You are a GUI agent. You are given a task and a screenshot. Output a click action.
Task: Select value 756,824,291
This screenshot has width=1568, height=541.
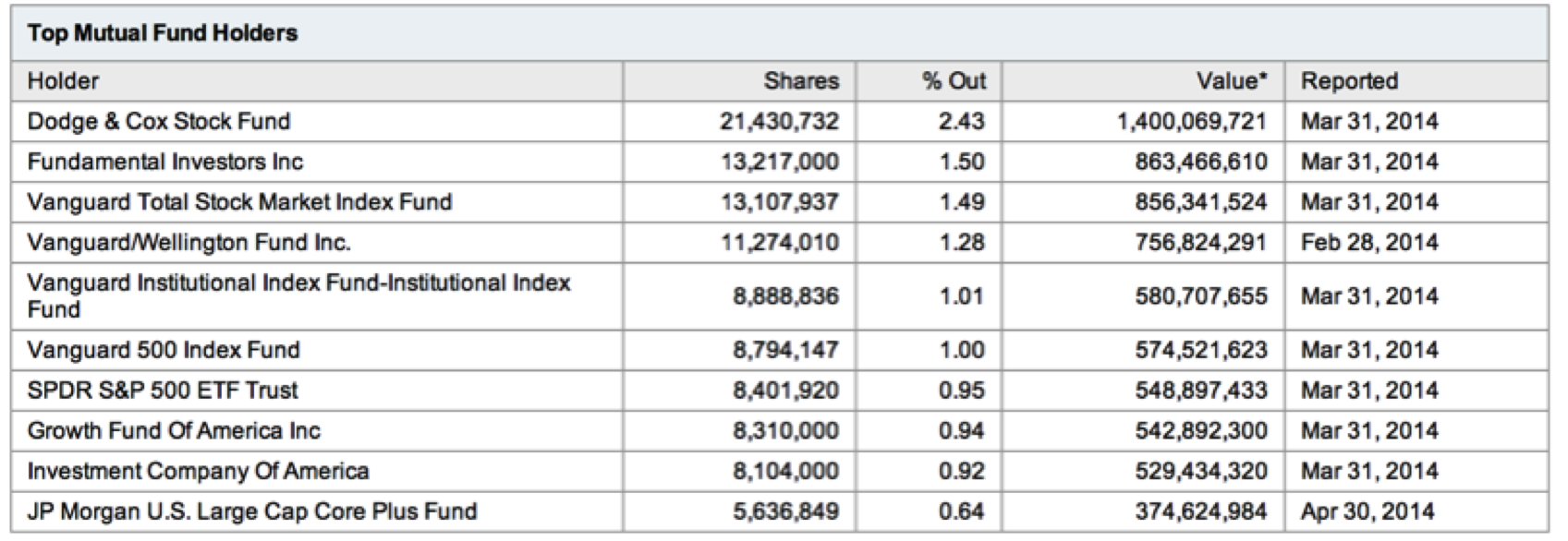pyautogui.click(x=1201, y=243)
